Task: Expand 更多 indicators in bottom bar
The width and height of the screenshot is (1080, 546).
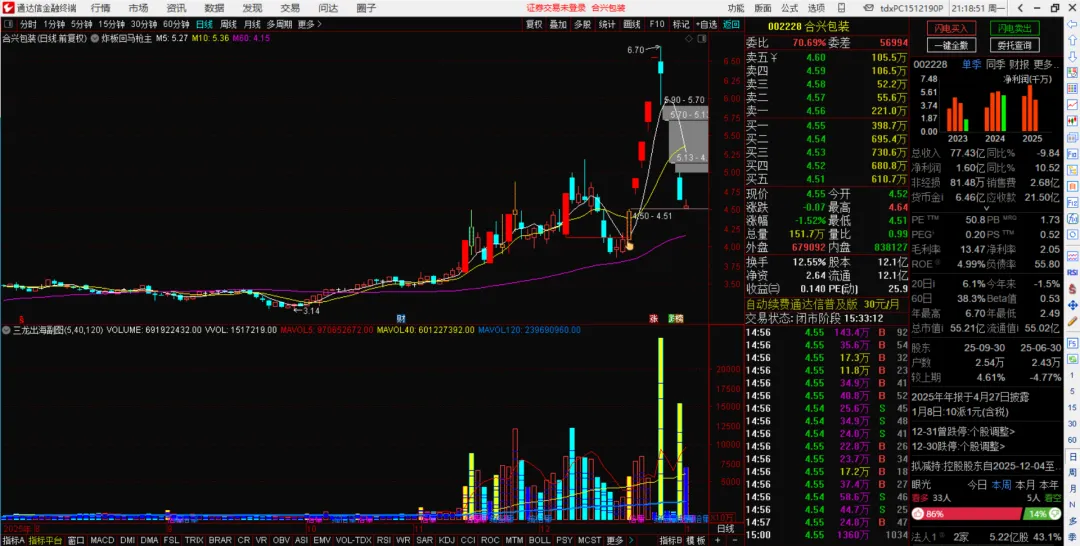Action: 614,540
